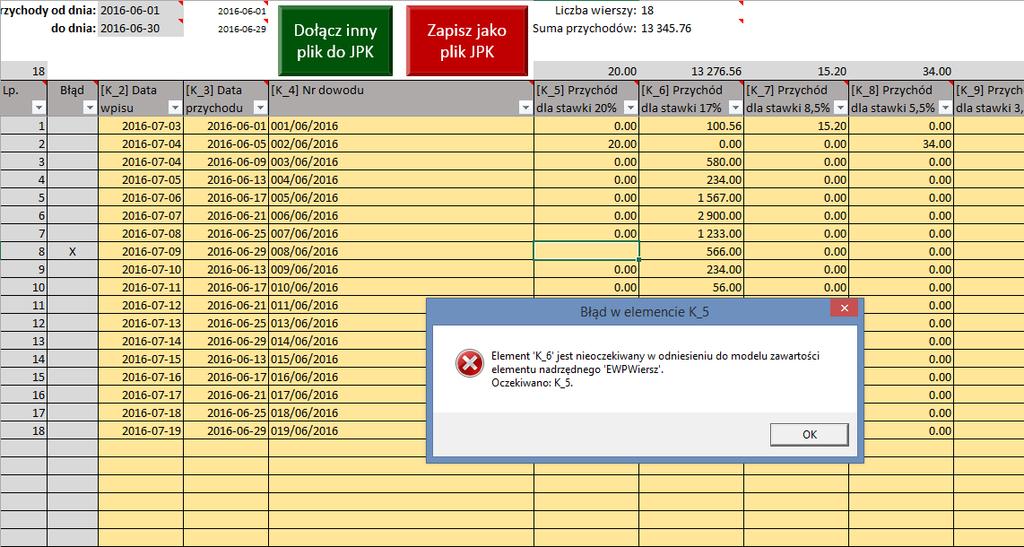The image size is (1024, 547).
Task: Click the small date 2016-06-29 above the table
Action: pos(242,29)
